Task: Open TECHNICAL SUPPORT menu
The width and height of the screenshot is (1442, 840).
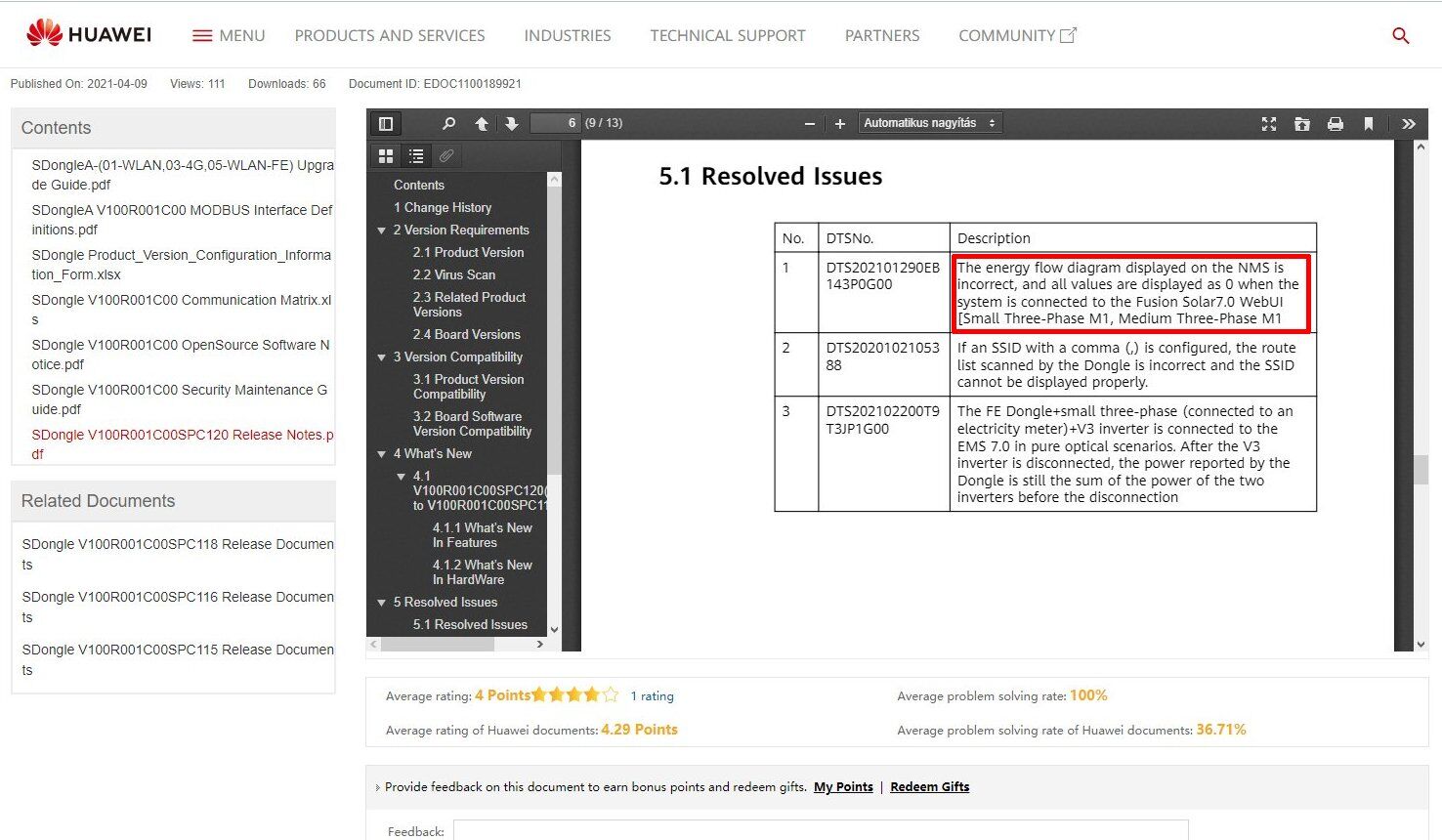Action: pyautogui.click(x=728, y=35)
